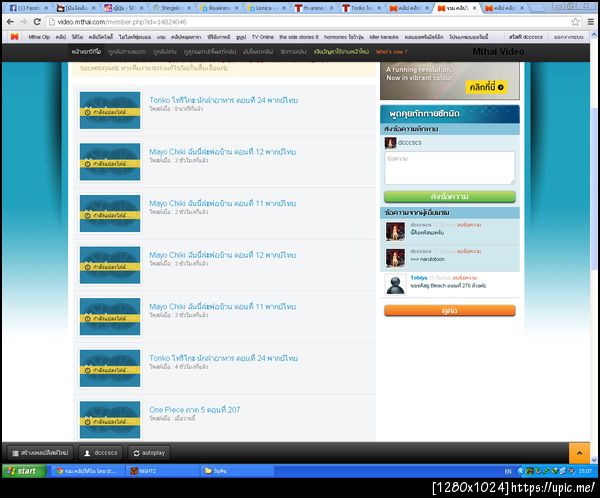Switch to the th-anime tab
The height and width of the screenshot is (498, 600).
(314, 8)
